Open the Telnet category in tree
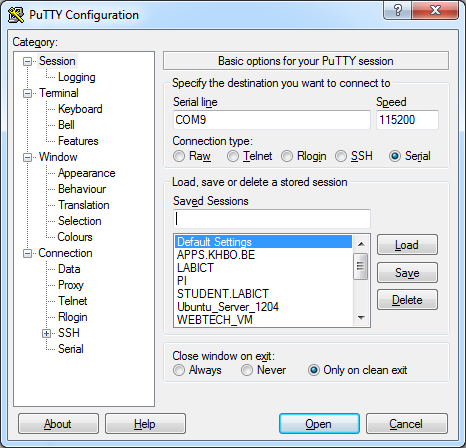This screenshot has height=448, width=466. pyautogui.click(x=72, y=301)
